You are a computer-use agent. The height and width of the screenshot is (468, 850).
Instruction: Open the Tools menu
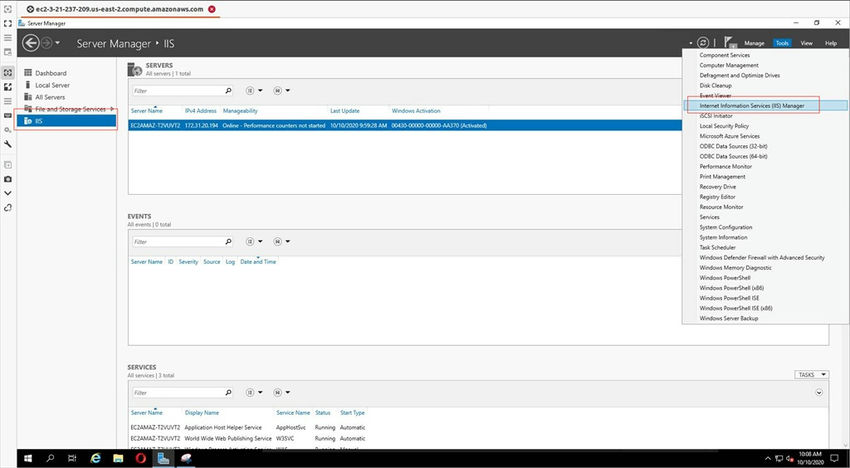[782, 43]
